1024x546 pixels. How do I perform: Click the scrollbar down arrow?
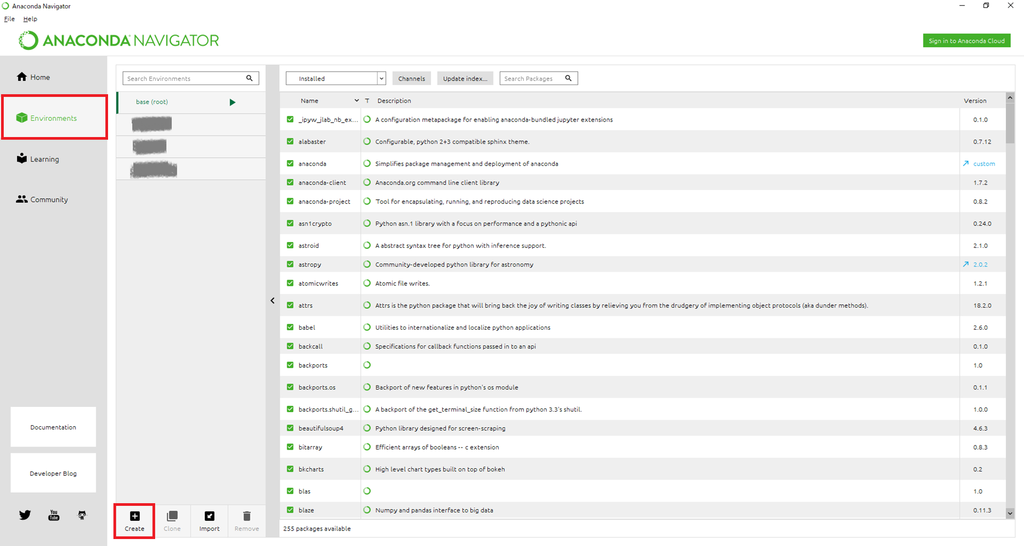[1010, 513]
